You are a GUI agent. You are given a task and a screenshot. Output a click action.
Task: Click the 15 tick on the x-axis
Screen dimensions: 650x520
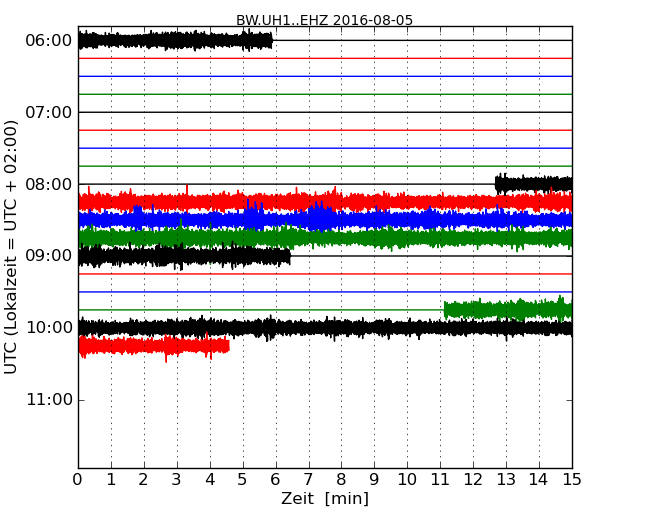(x=572, y=480)
